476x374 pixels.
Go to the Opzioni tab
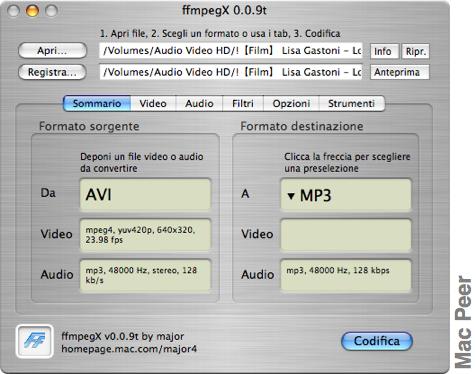291,103
